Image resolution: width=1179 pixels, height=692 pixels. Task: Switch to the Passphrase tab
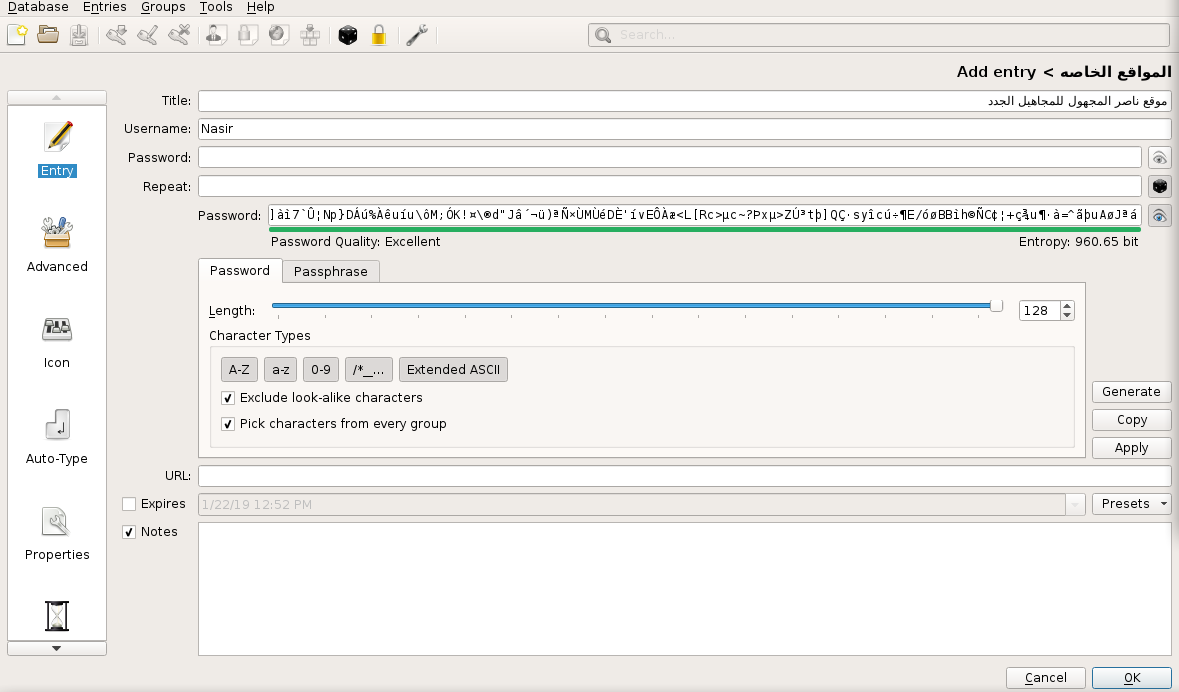(x=330, y=272)
